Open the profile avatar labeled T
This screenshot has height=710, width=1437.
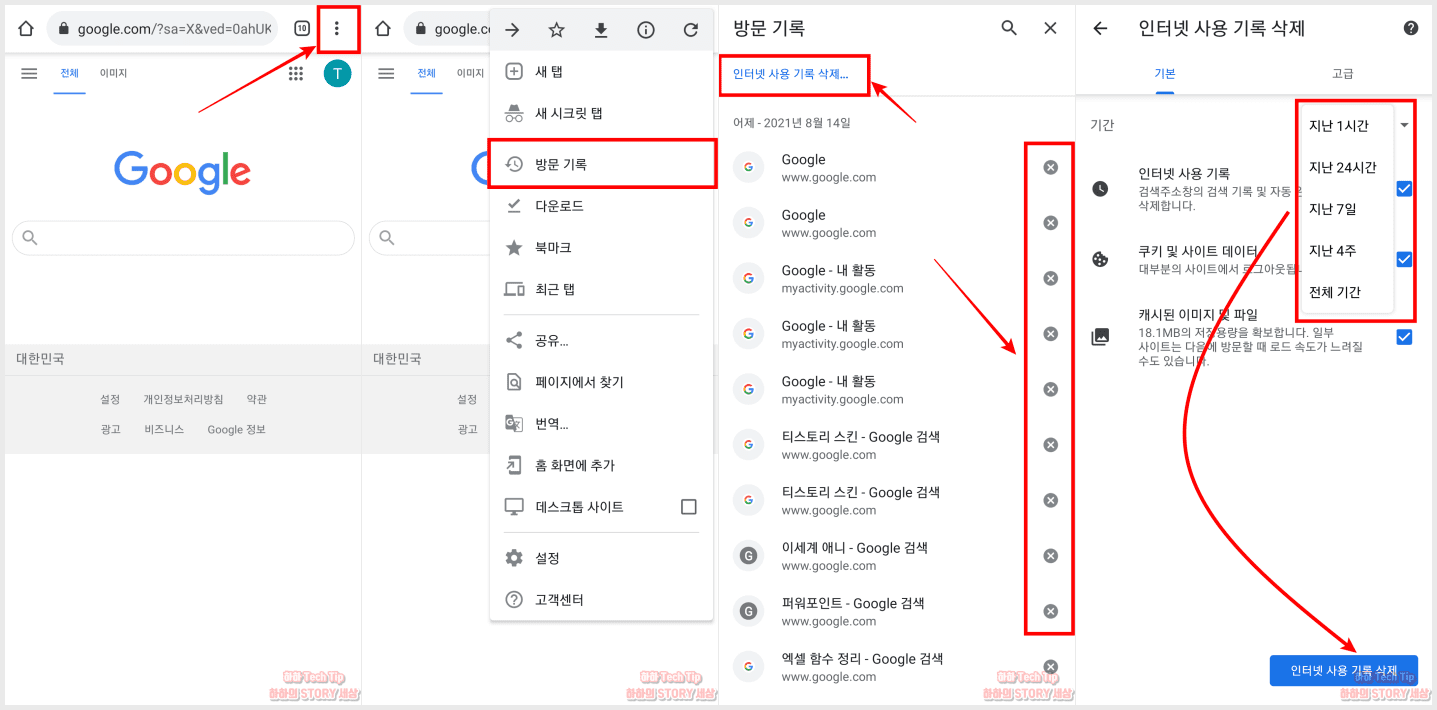click(338, 73)
